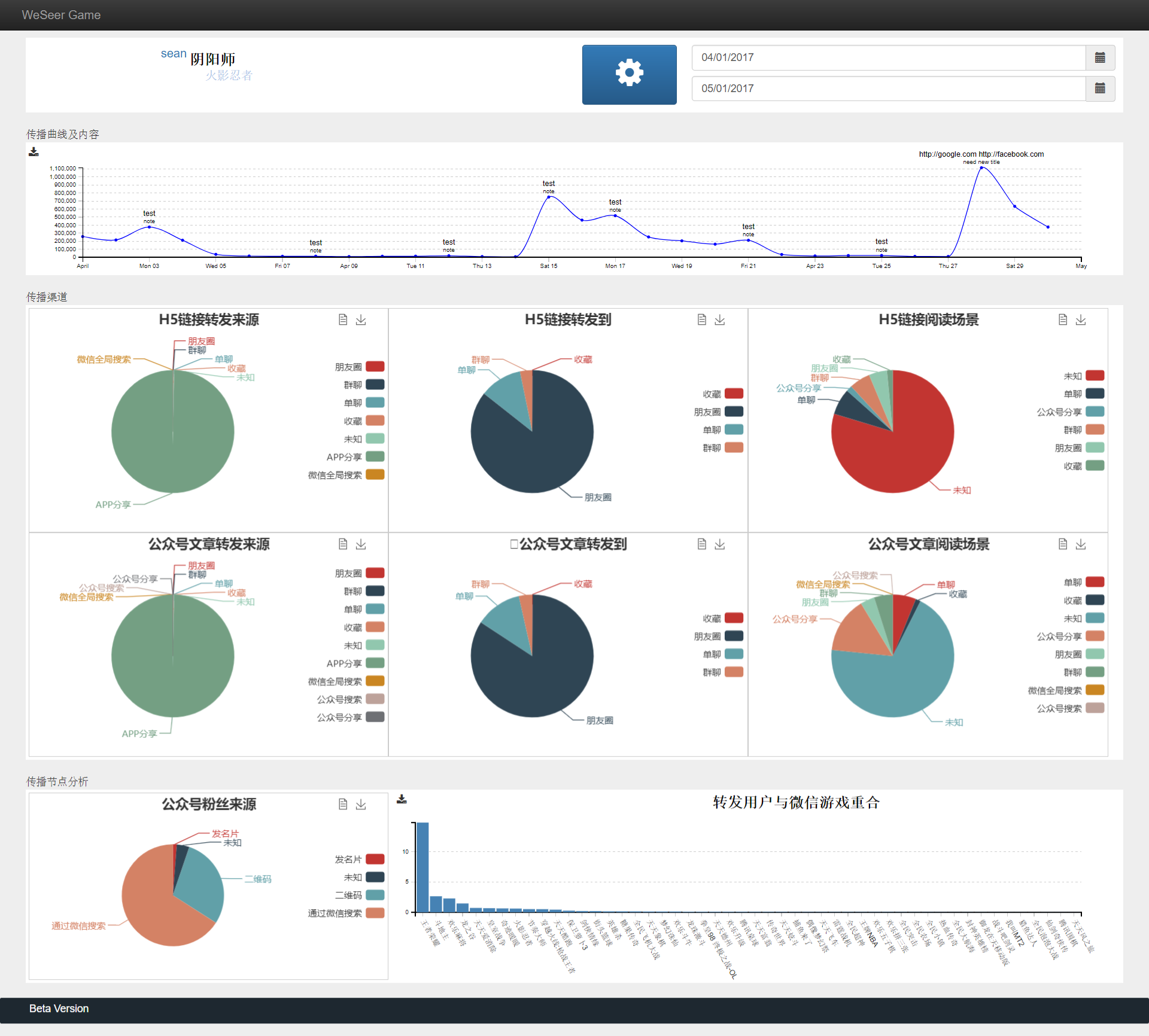Viewport: 1149px width, 1036px height.
Task: Save H5链接转发到 chart as image
Action: tap(720, 320)
